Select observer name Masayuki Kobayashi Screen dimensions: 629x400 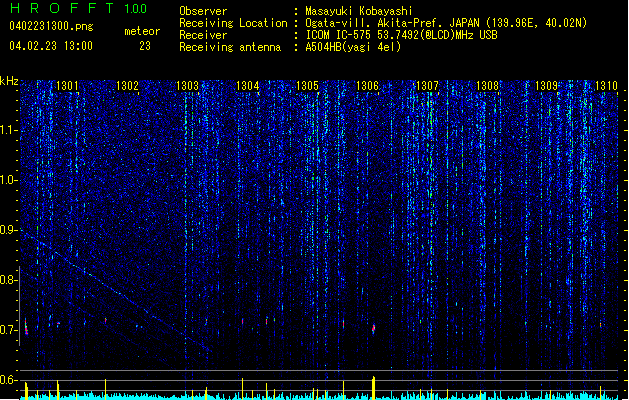click(359, 11)
